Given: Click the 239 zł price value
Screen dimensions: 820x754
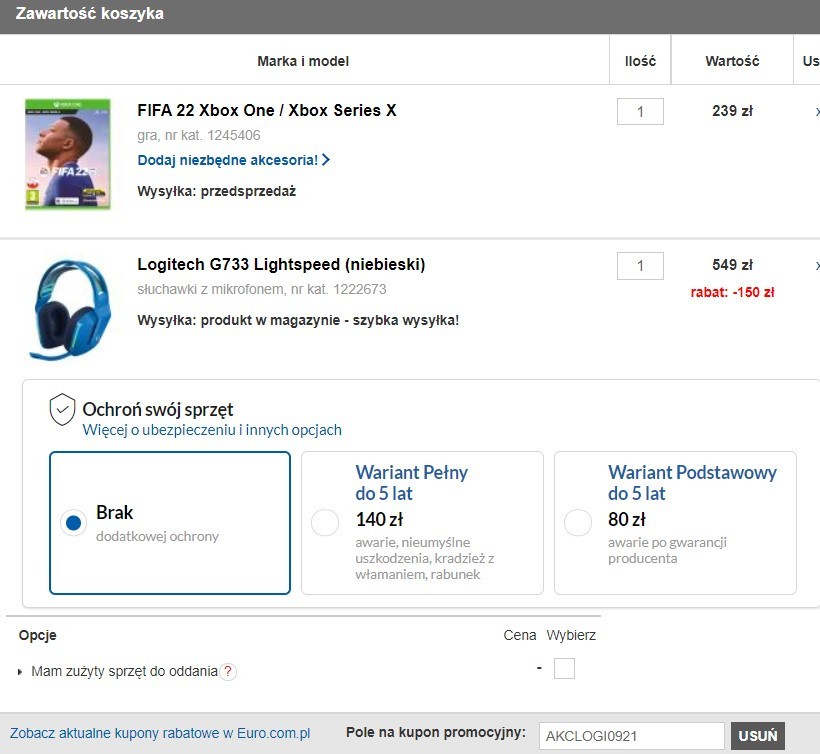Looking at the screenshot, I should [x=732, y=111].
